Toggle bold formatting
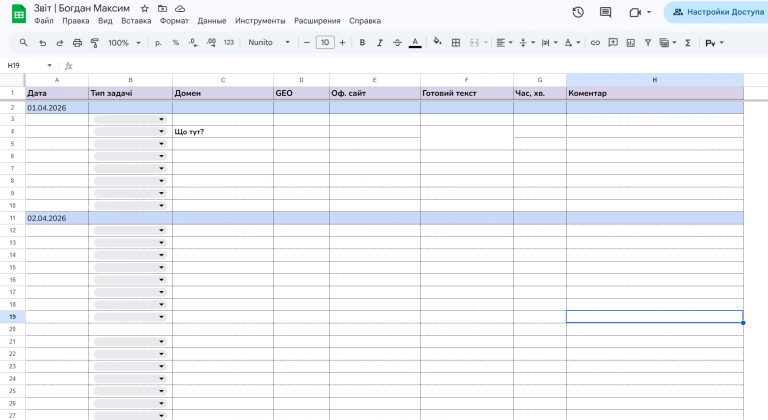This screenshot has height=420, width=768. tap(362, 43)
